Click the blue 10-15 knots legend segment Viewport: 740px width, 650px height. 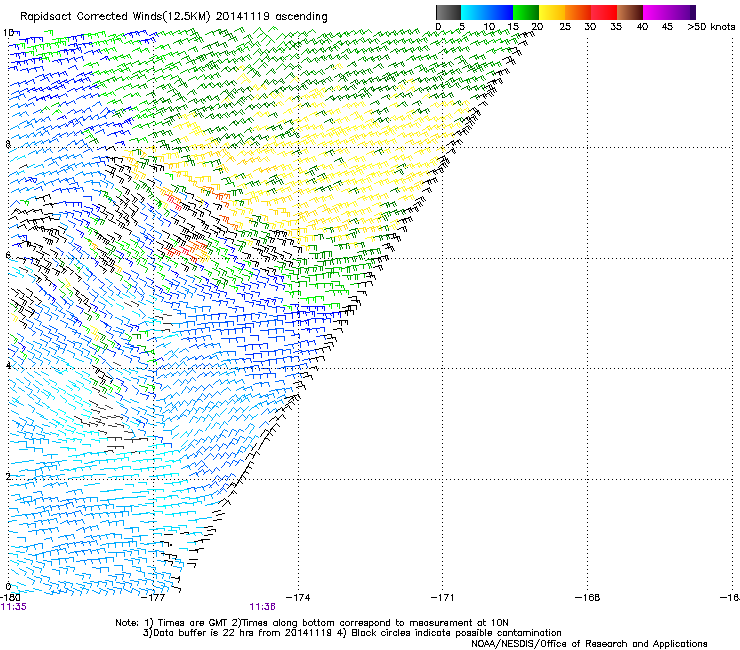(x=500, y=12)
